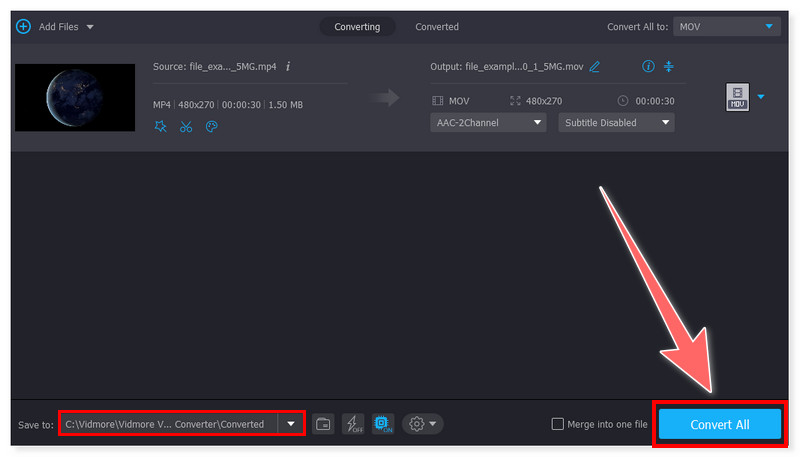The width and height of the screenshot is (800, 457).
Task: Open the output folder icon
Action: [x=323, y=424]
